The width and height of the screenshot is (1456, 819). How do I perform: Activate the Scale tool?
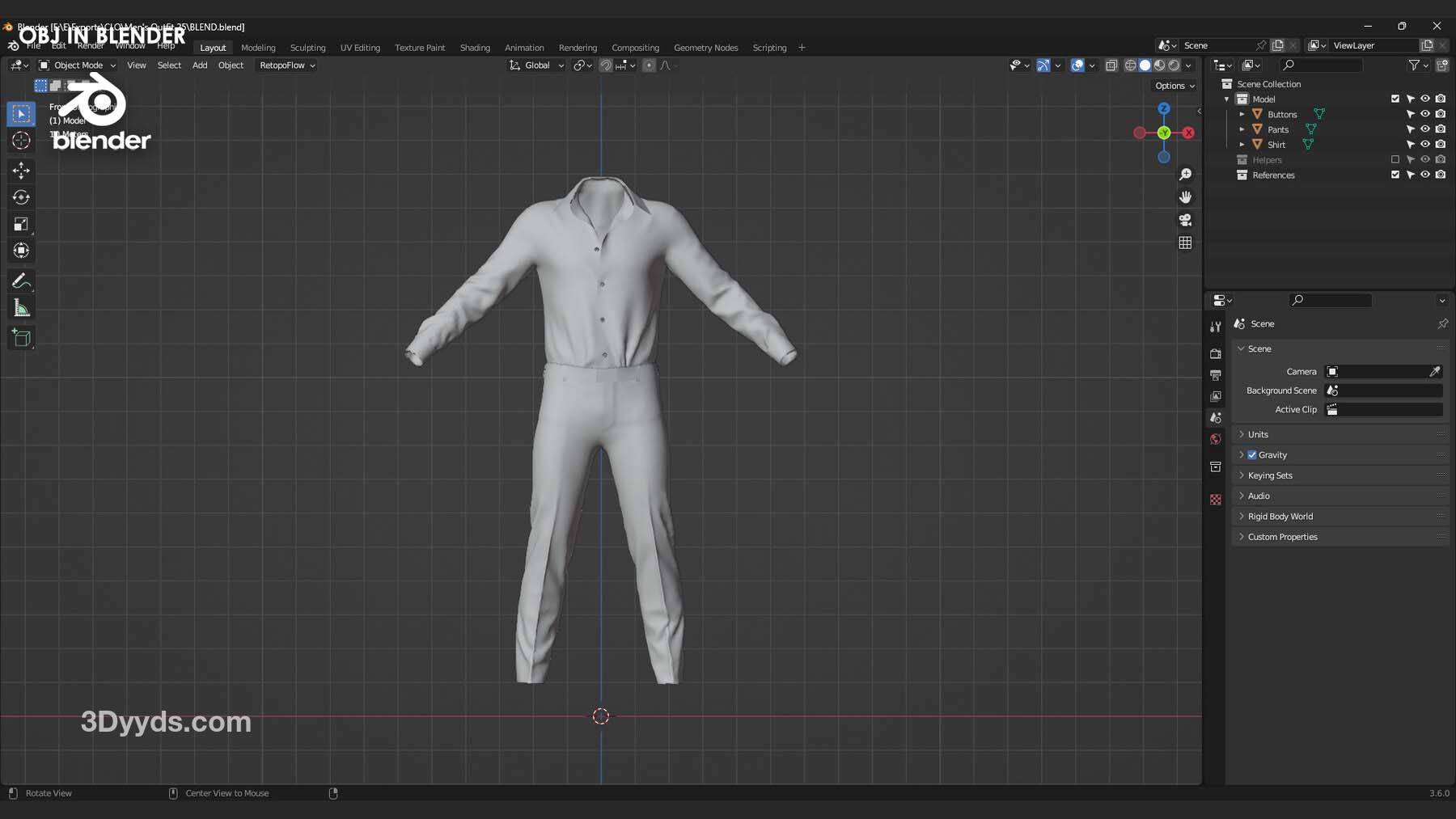[x=21, y=224]
